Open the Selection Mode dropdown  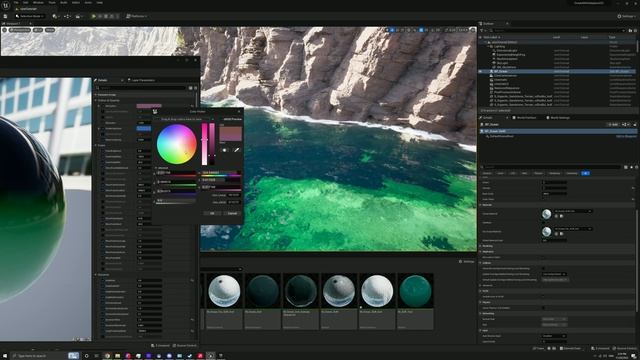29,16
